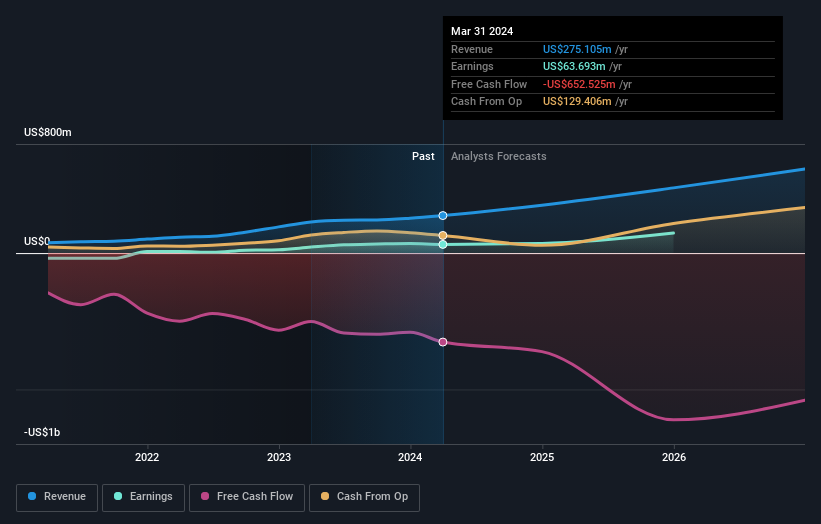Click the teal Earnings data point
This screenshot has width=821, height=524.
click(443, 244)
